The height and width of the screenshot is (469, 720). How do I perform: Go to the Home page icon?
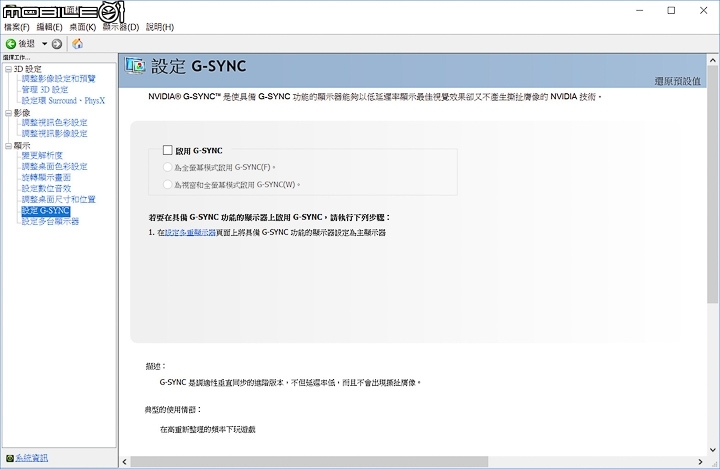78,44
